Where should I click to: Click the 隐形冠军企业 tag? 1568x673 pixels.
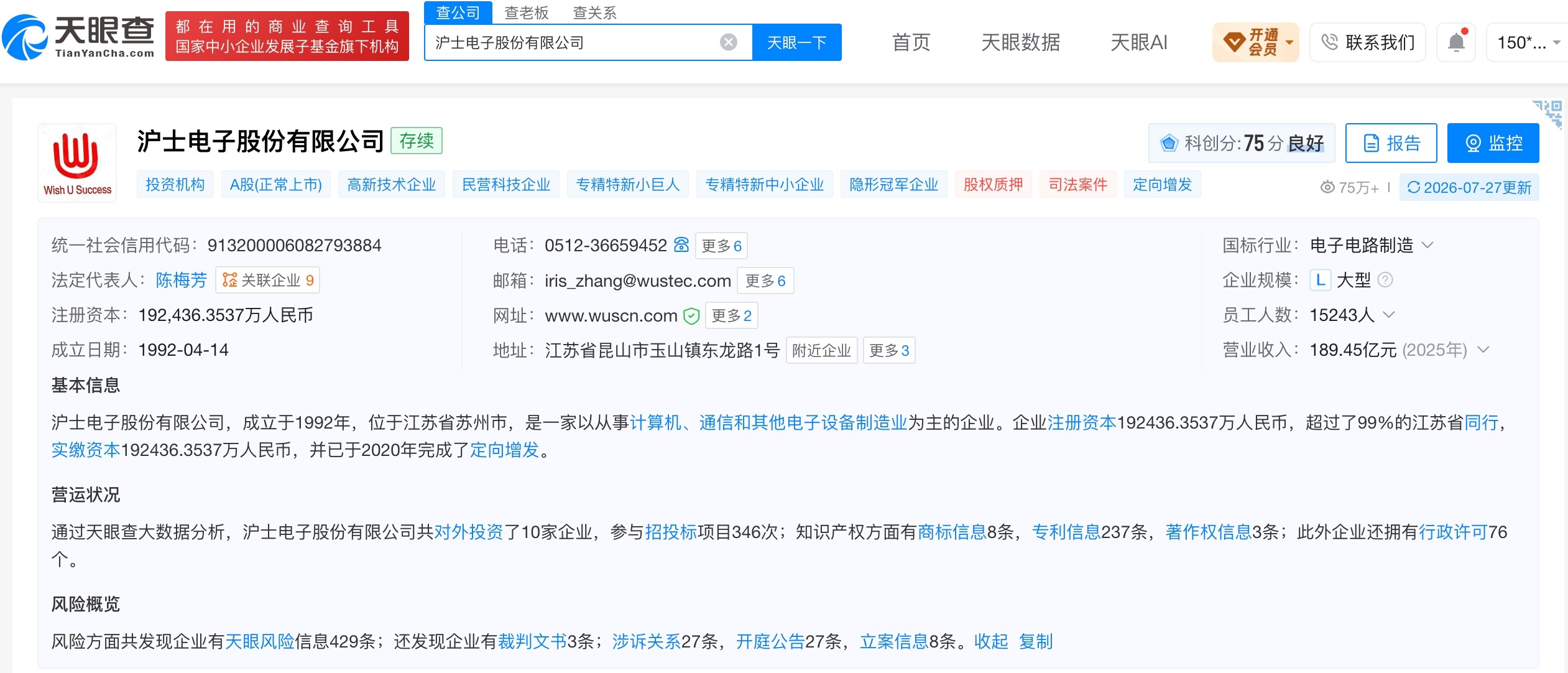coord(894,184)
